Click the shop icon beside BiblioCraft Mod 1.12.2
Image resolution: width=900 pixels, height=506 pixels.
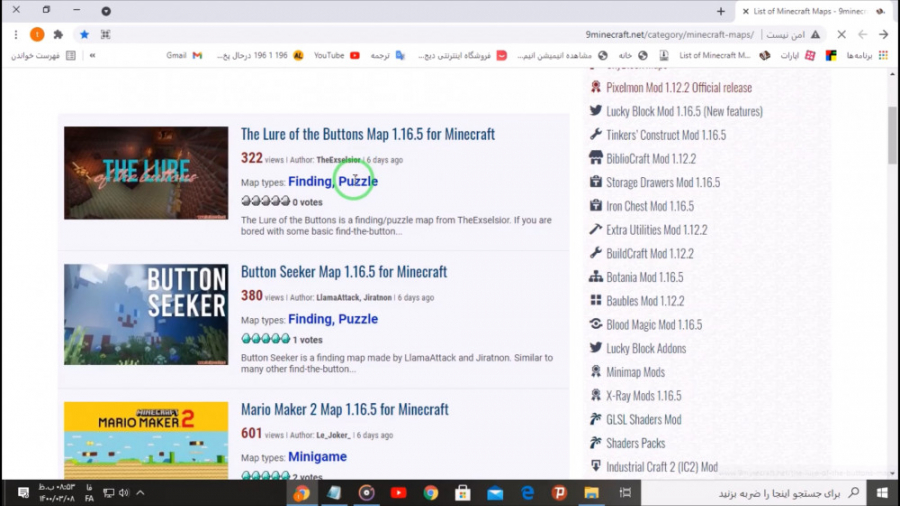tap(595, 158)
